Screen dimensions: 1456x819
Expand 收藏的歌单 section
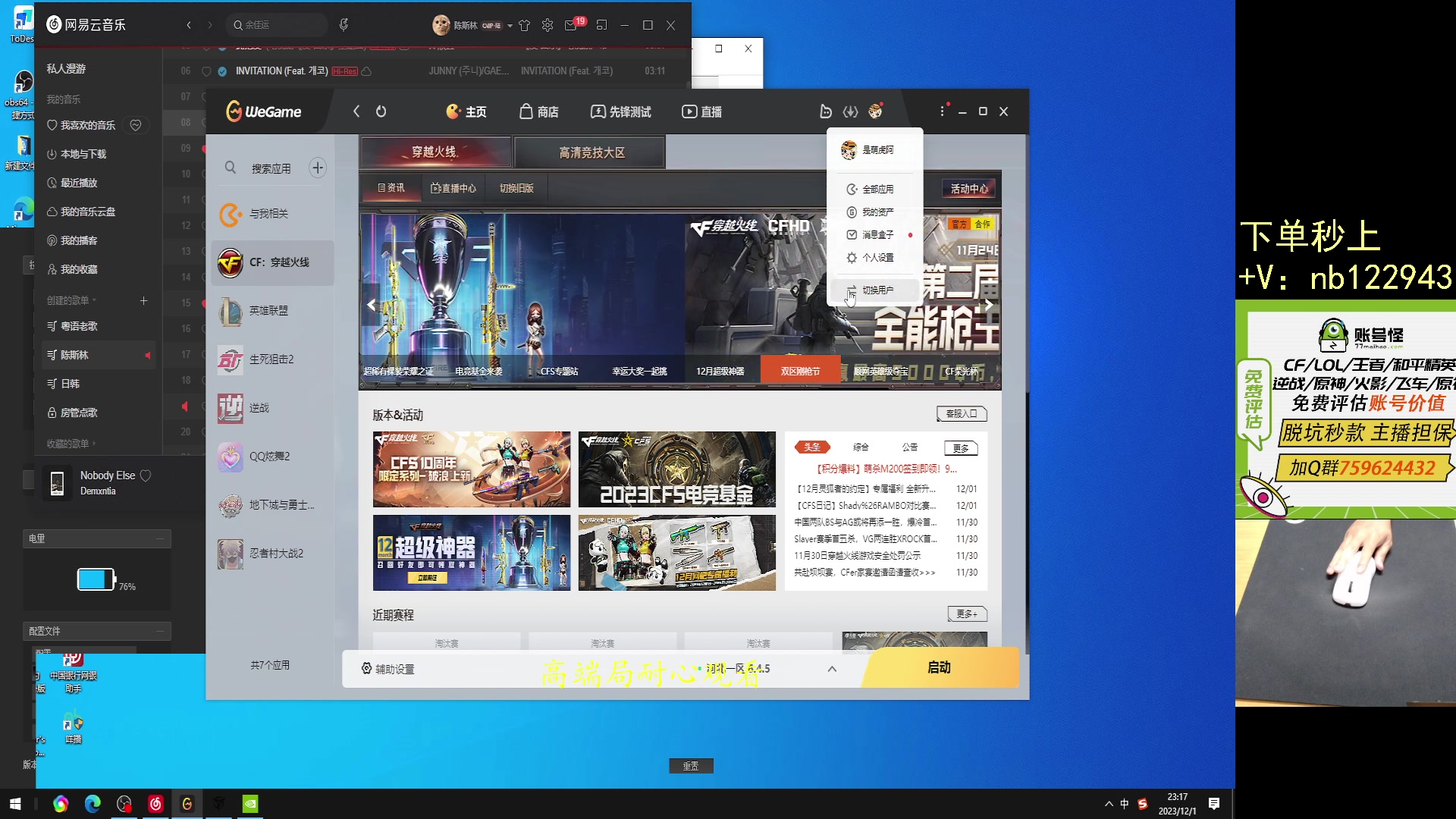[x=72, y=444]
